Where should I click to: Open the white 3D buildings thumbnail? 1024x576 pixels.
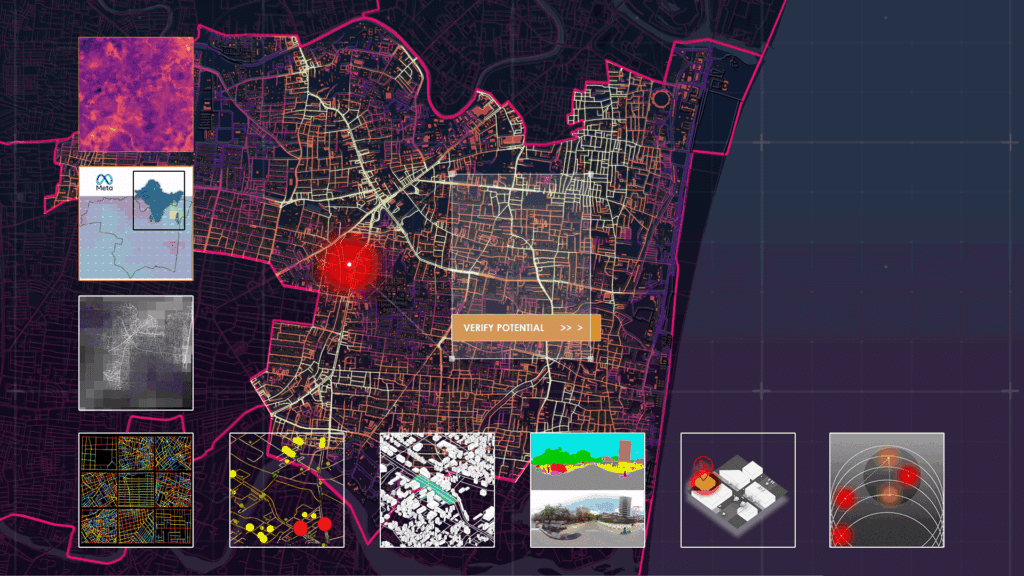pos(437,490)
